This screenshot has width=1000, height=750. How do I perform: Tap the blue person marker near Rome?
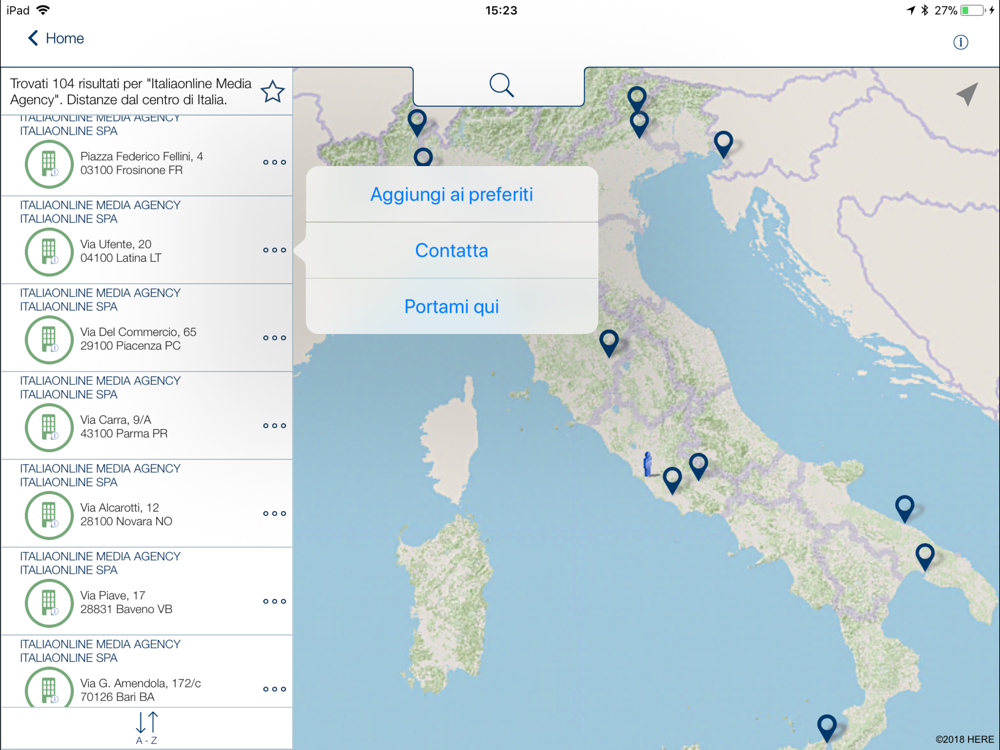(647, 464)
